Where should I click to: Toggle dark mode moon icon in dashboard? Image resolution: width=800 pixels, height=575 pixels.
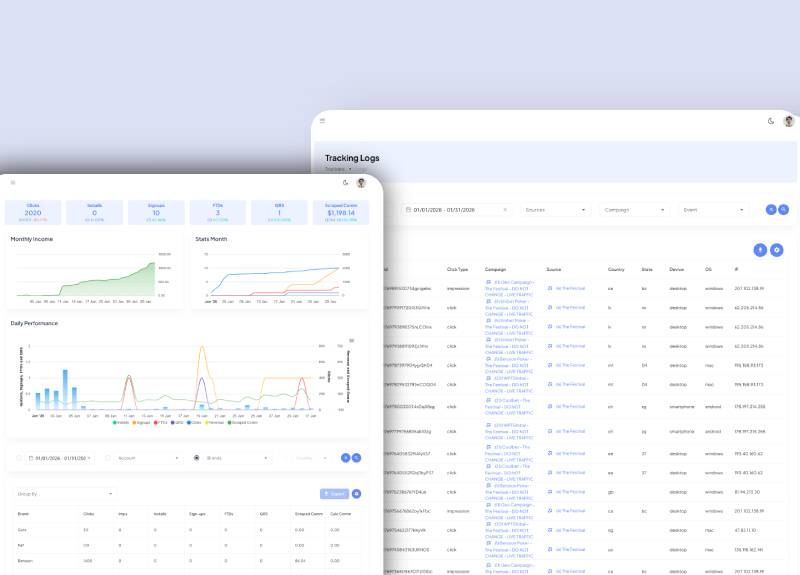tap(345, 182)
